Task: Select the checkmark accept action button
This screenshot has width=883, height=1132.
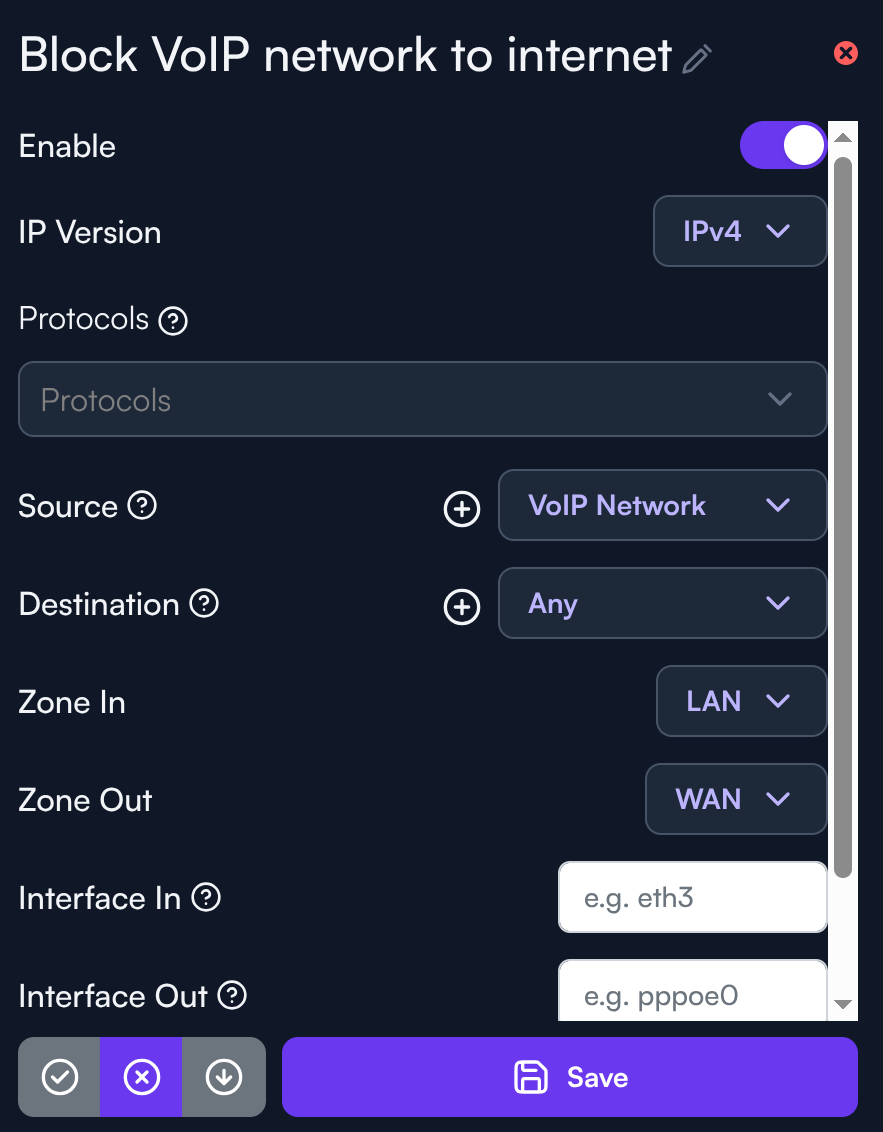Action: [60, 1077]
